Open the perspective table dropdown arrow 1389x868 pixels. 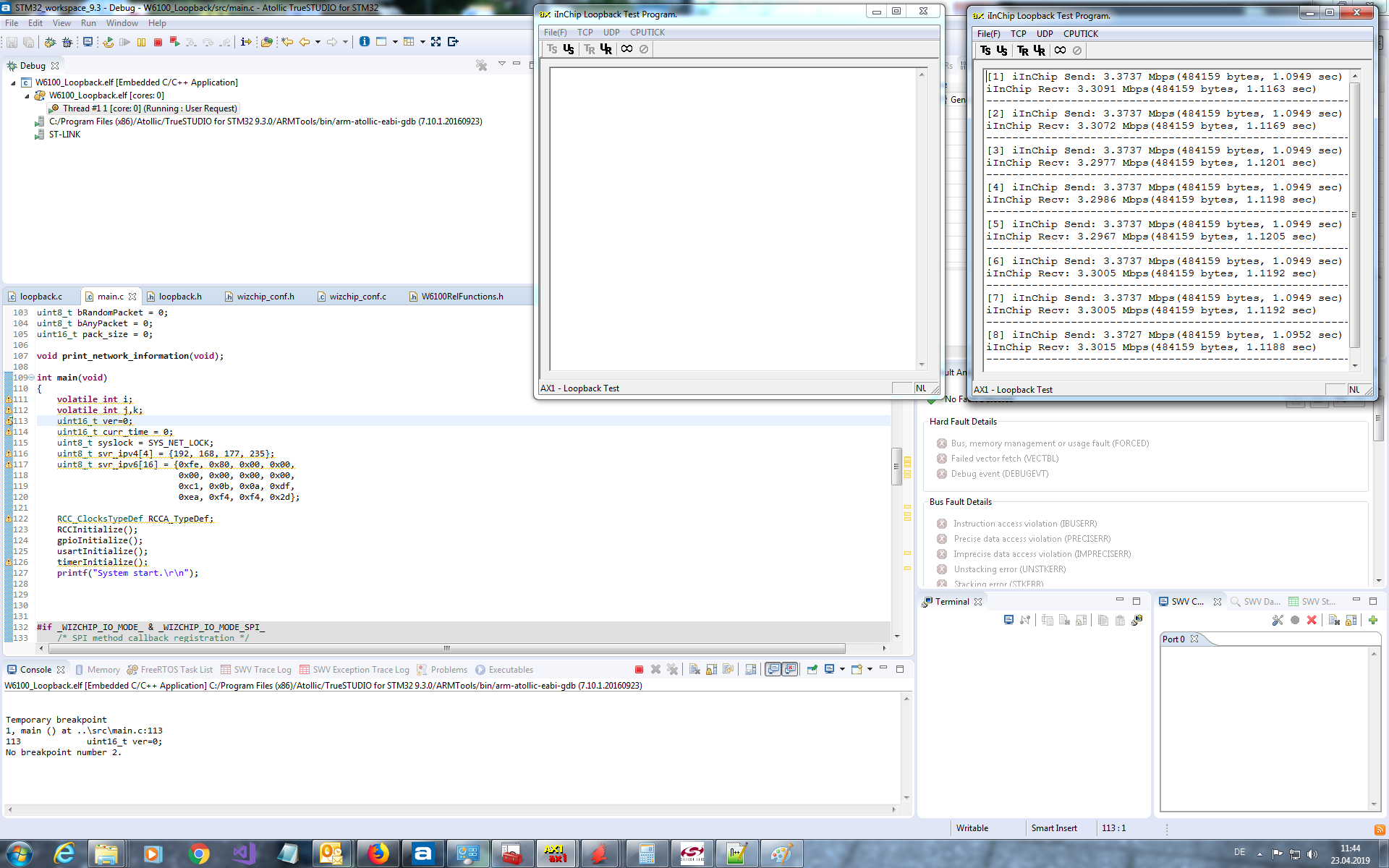[x=422, y=42]
